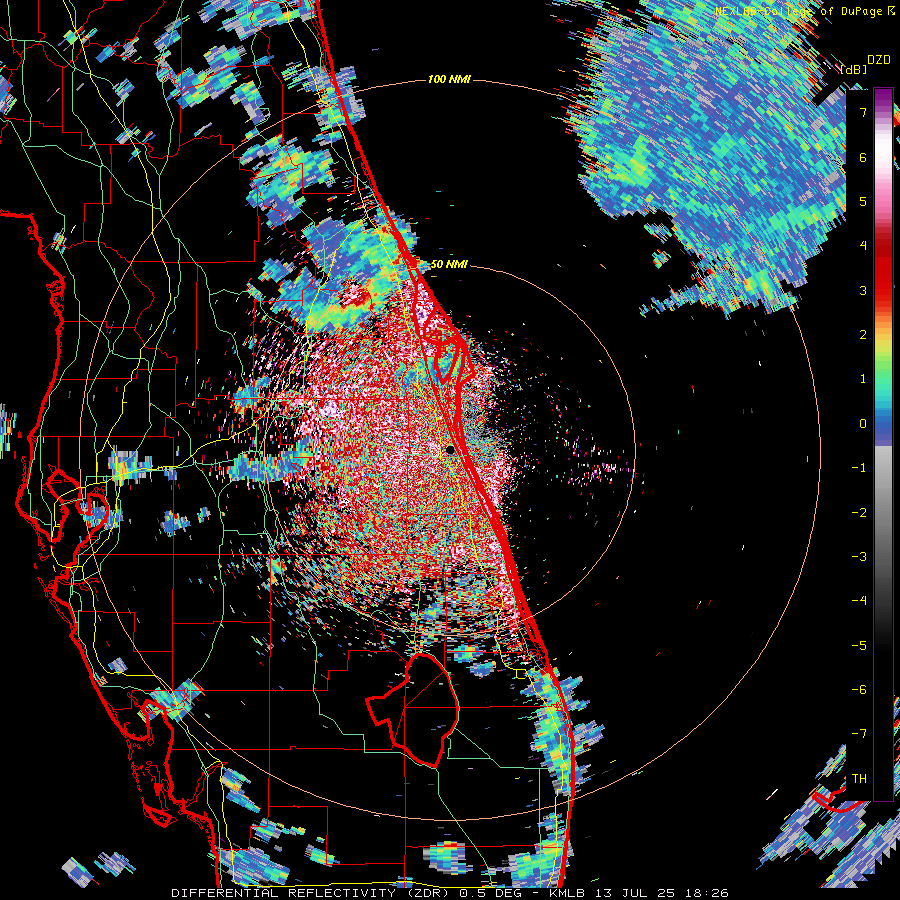900x900 pixels.
Task: Click the KMLB radar site black dot
Action: (451, 449)
